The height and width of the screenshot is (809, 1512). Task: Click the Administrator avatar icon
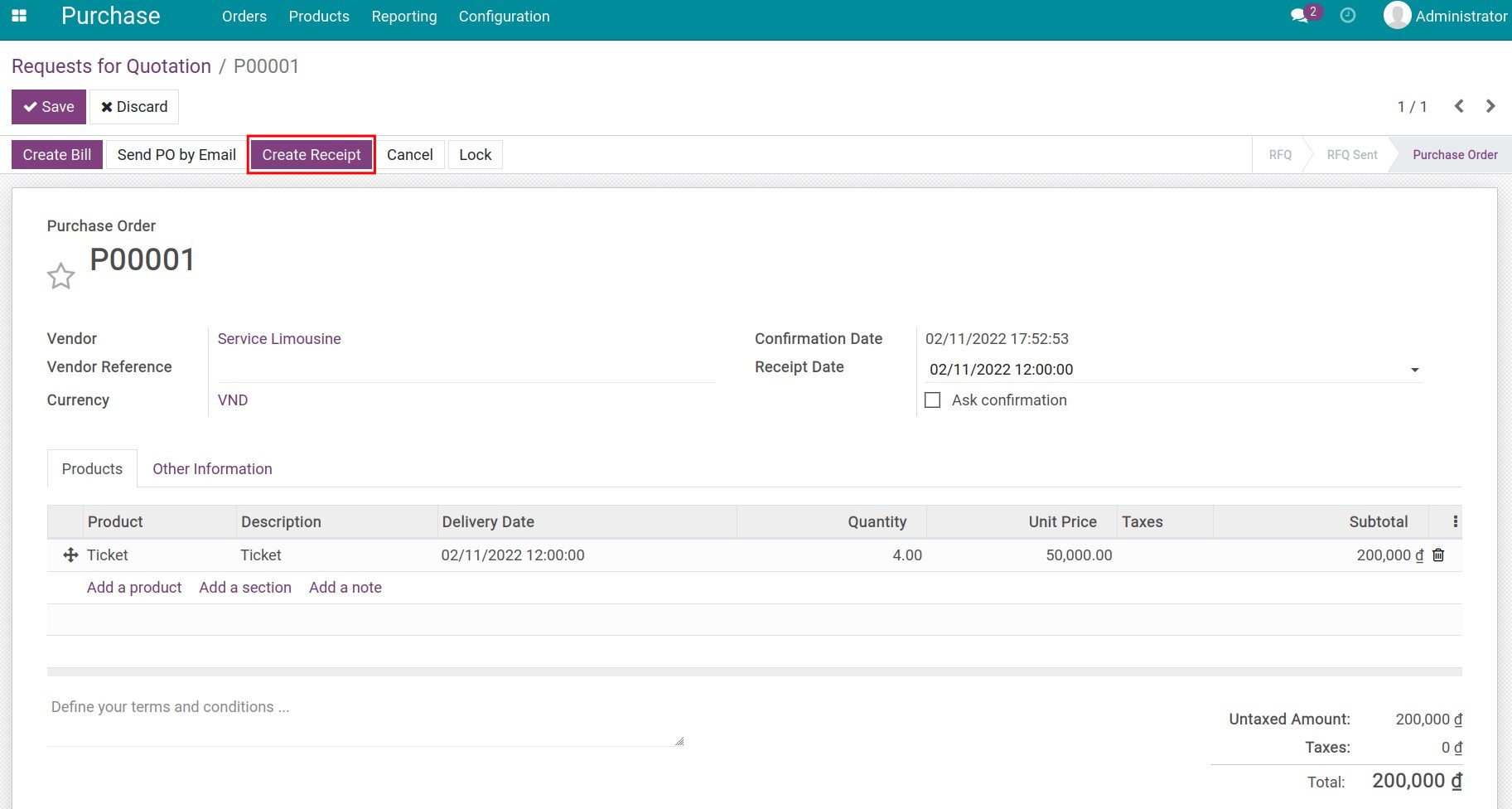pyautogui.click(x=1397, y=16)
